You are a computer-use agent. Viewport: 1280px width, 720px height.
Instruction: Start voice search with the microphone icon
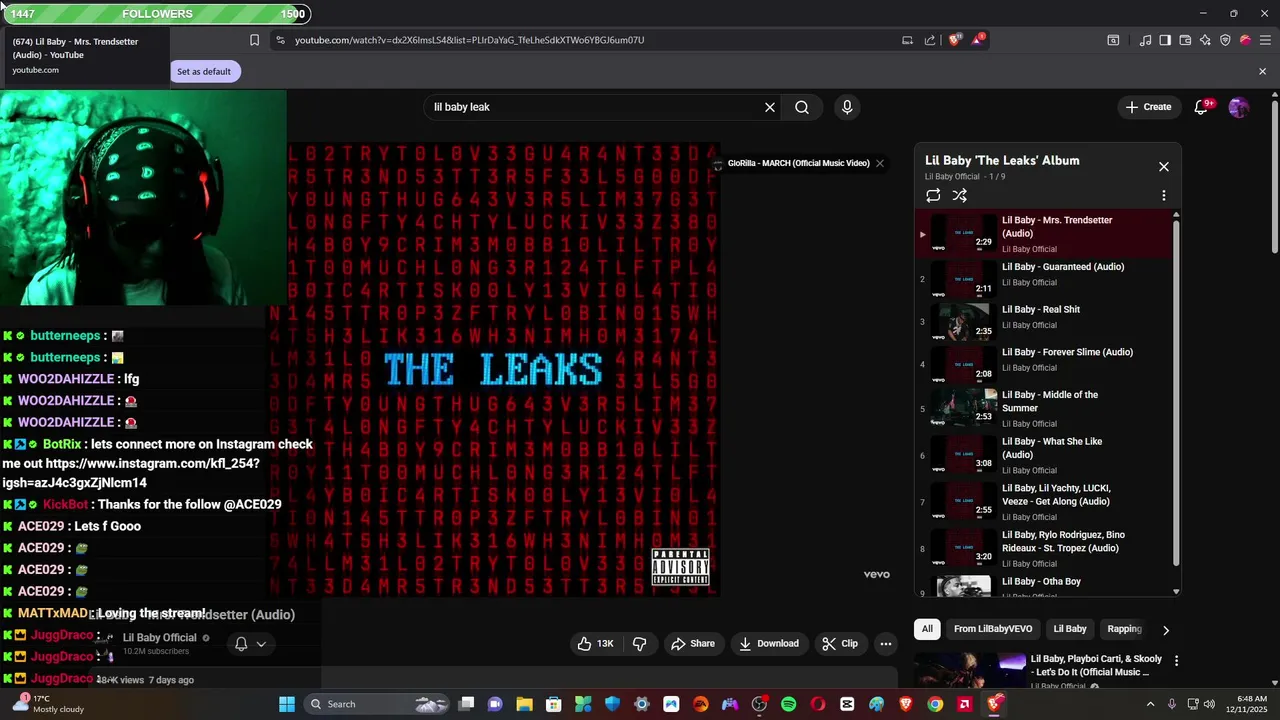(x=847, y=107)
